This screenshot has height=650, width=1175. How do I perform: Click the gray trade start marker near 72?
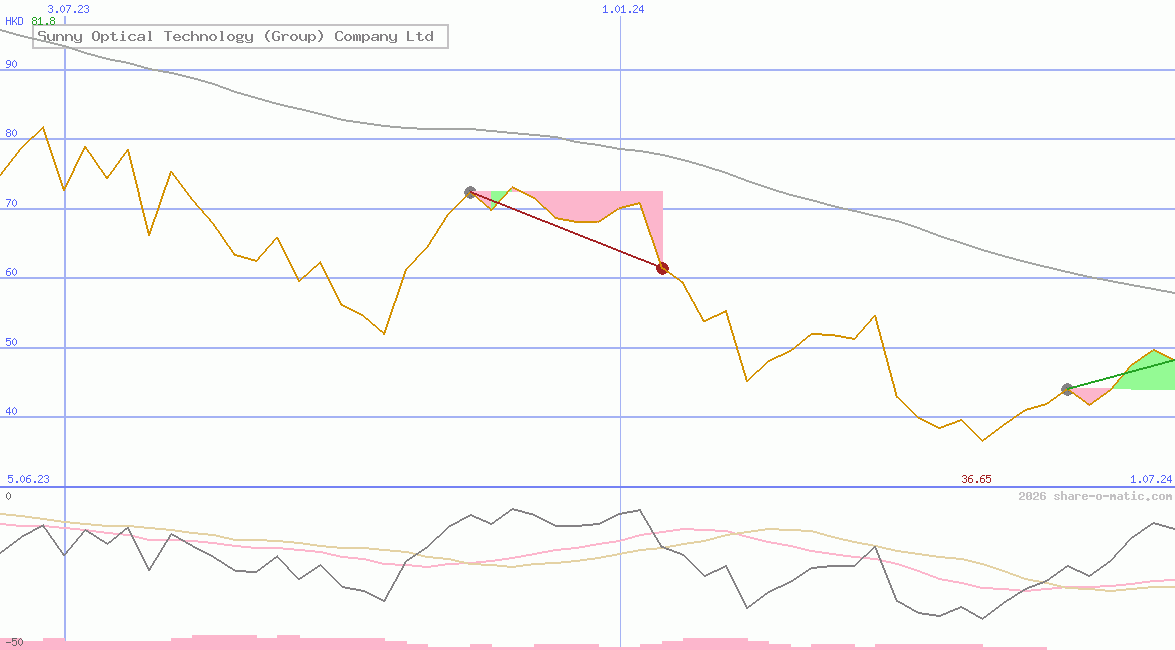point(470,193)
